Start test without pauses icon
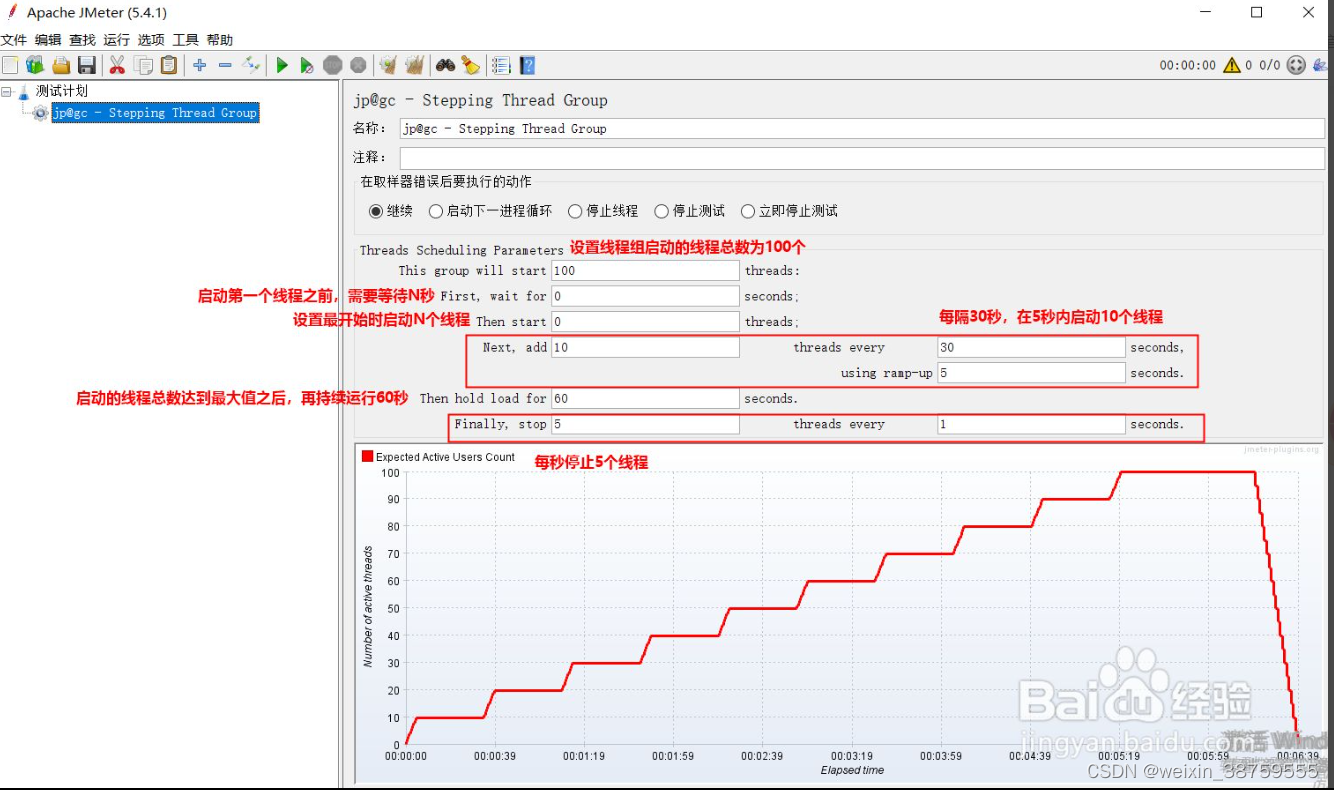Screen dimensions: 1334x790 [307, 65]
